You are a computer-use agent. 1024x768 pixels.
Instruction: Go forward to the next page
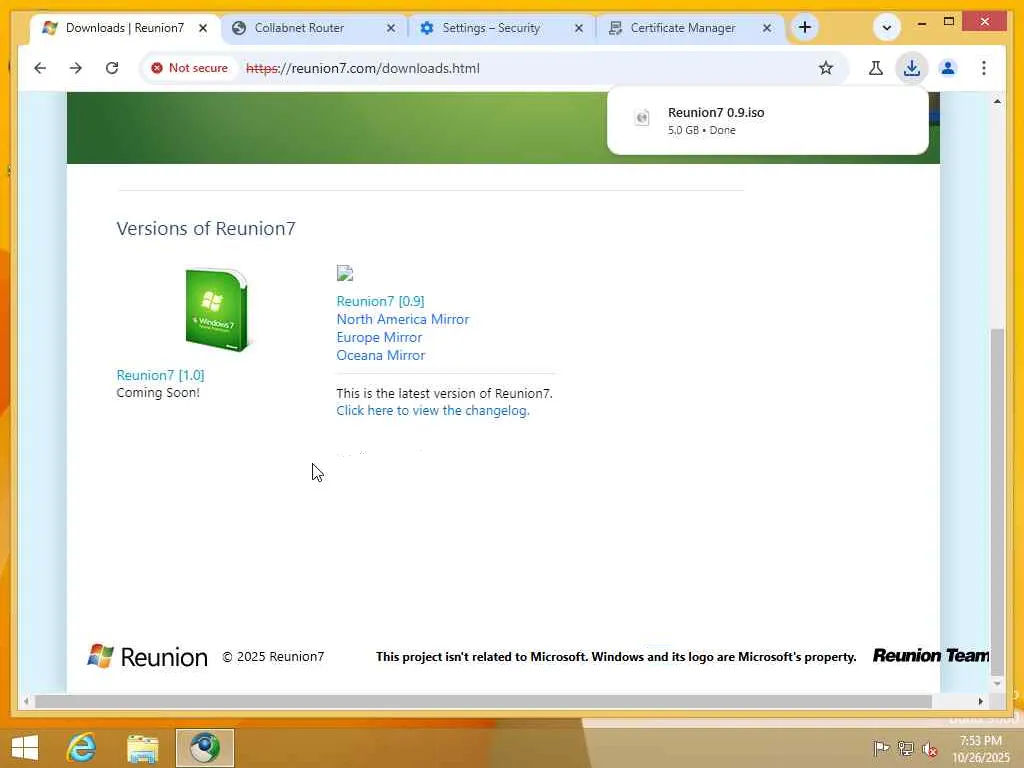[x=76, y=68]
